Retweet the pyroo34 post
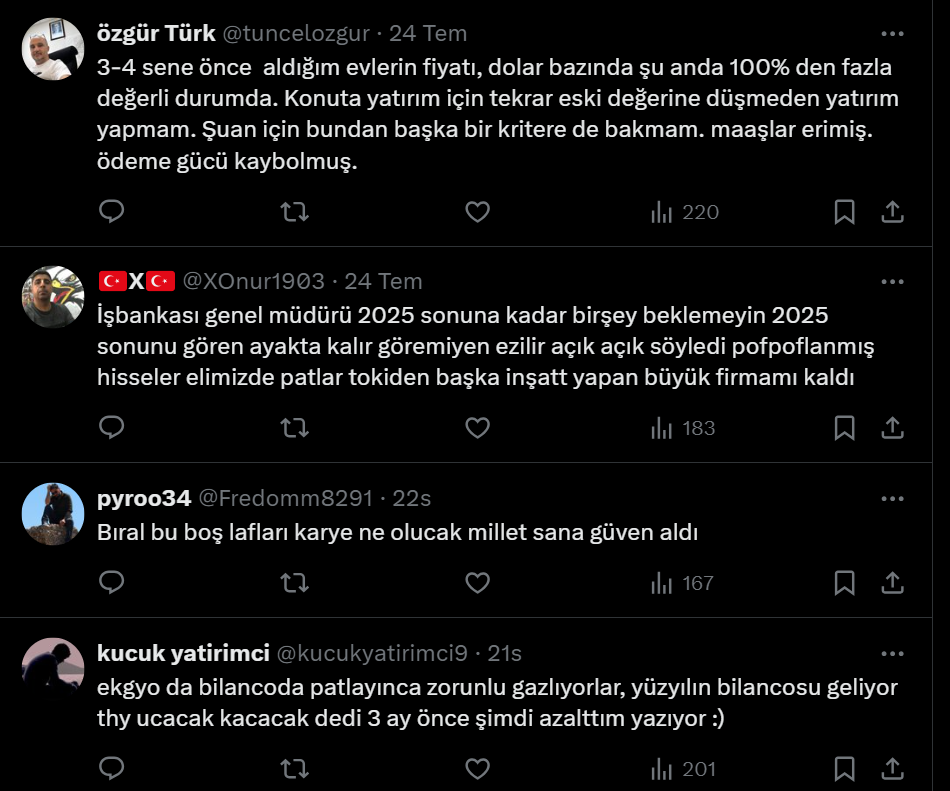Image resolution: width=950 pixels, height=791 pixels. (294, 582)
